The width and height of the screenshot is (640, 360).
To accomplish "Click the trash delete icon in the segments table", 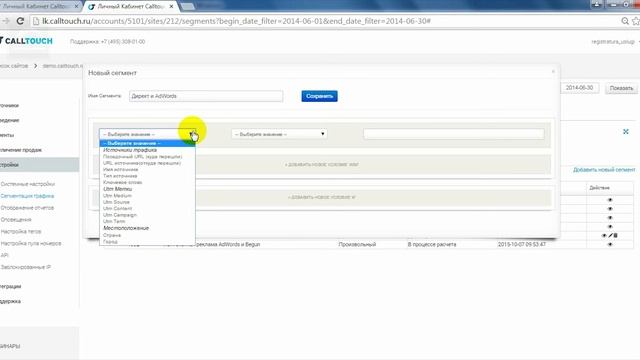I will [616, 236].
